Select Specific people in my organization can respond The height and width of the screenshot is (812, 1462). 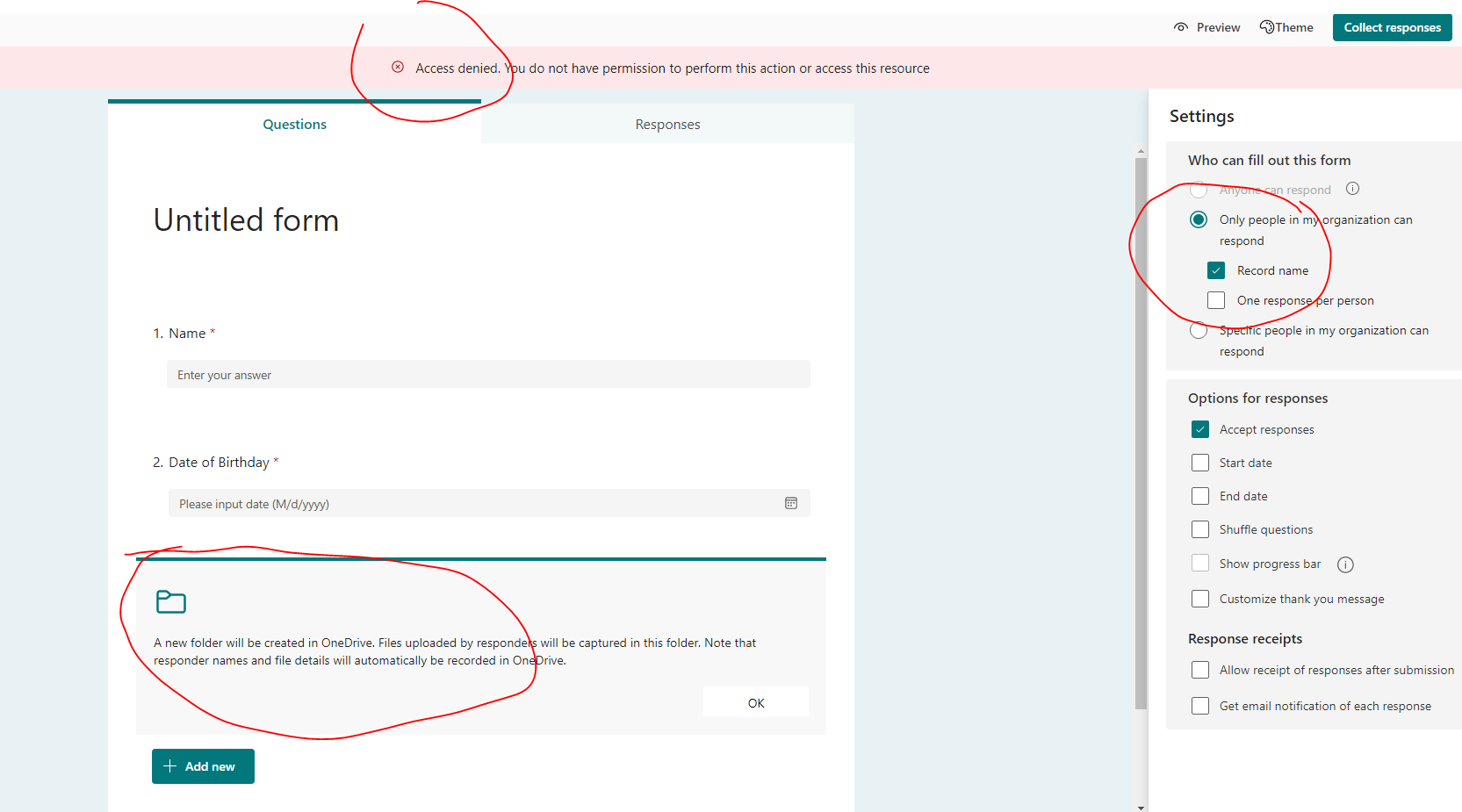pos(1199,330)
